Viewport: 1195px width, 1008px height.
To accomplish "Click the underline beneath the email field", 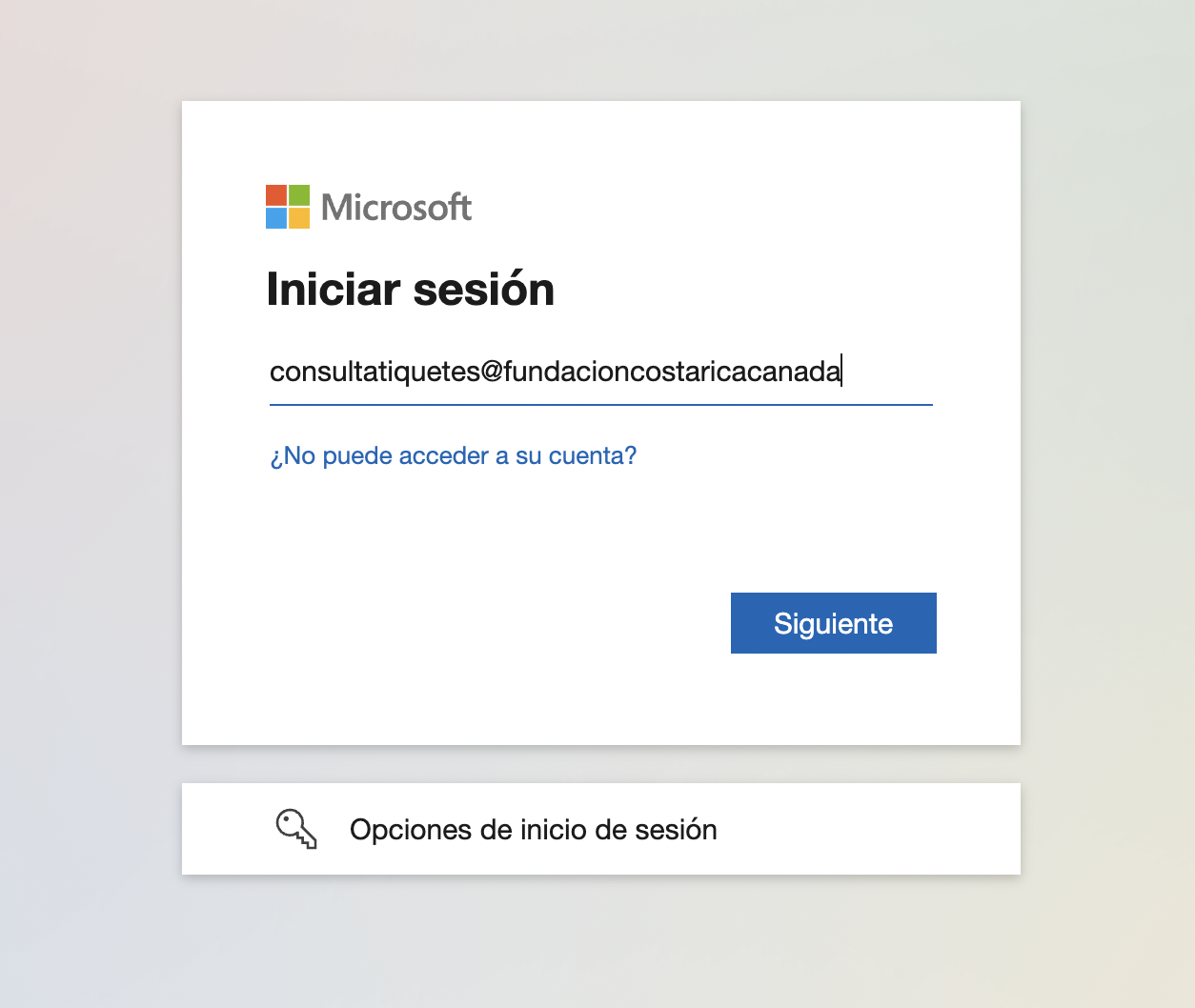I will (600, 404).
